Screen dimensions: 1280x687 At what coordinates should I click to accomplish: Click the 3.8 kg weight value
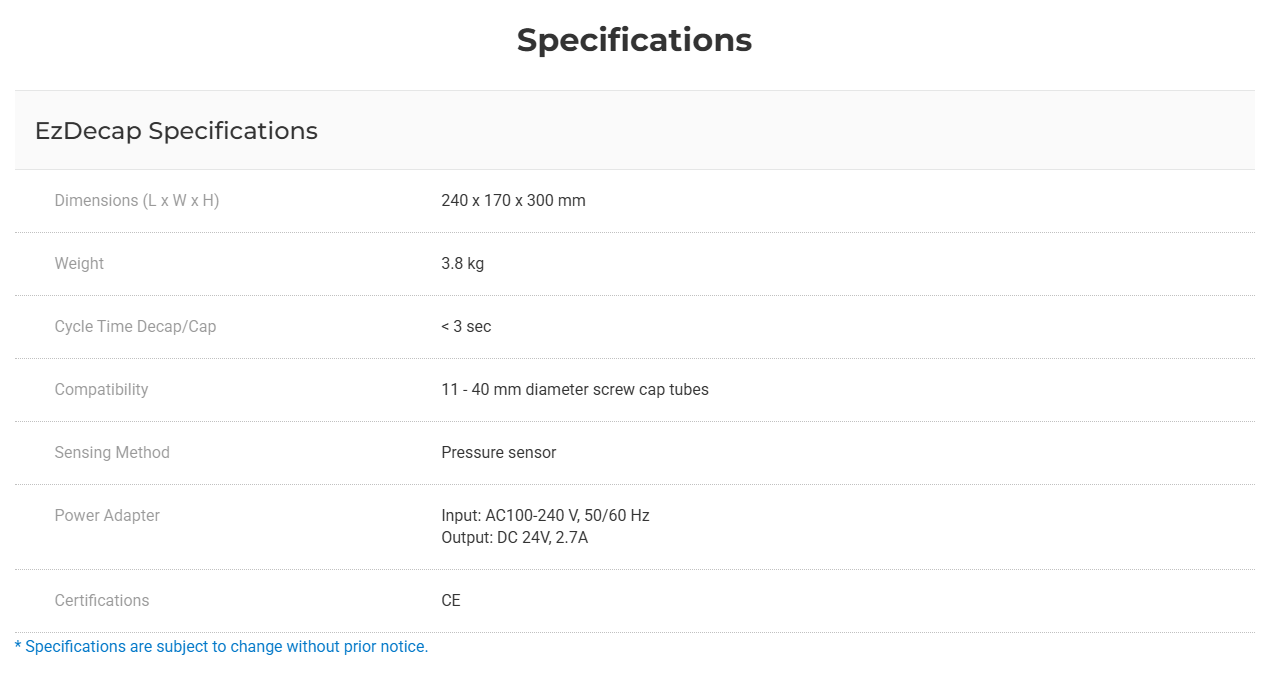coord(462,263)
